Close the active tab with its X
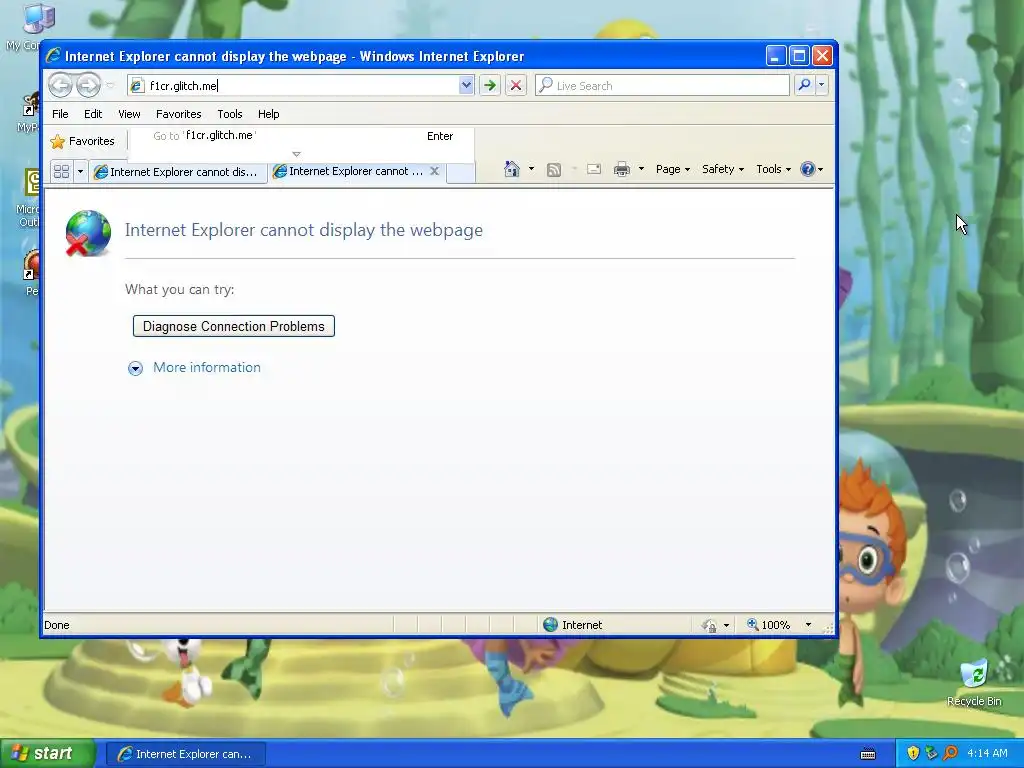Screen dimensions: 1024x768 coord(434,171)
